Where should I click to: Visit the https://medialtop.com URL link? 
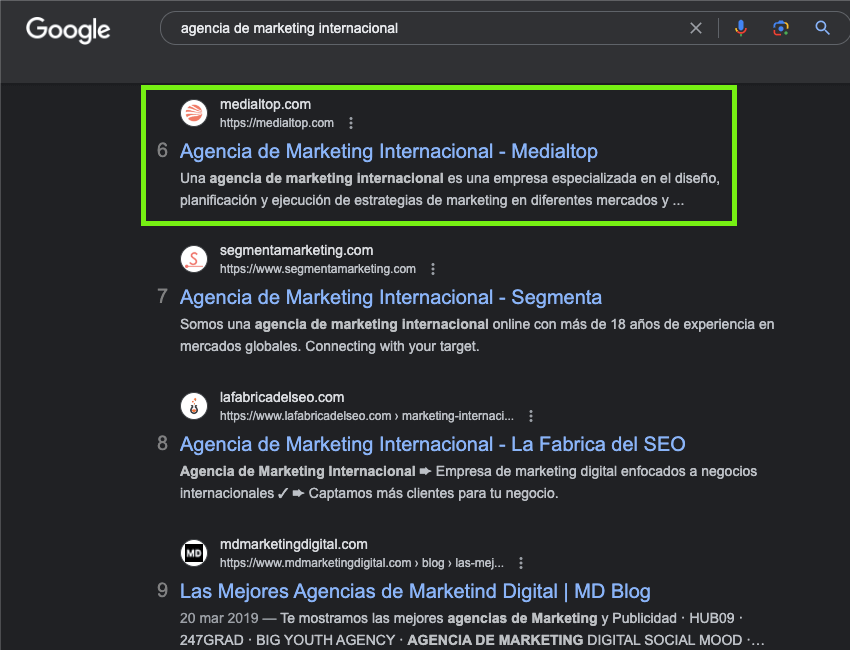pyautogui.click(x=276, y=123)
